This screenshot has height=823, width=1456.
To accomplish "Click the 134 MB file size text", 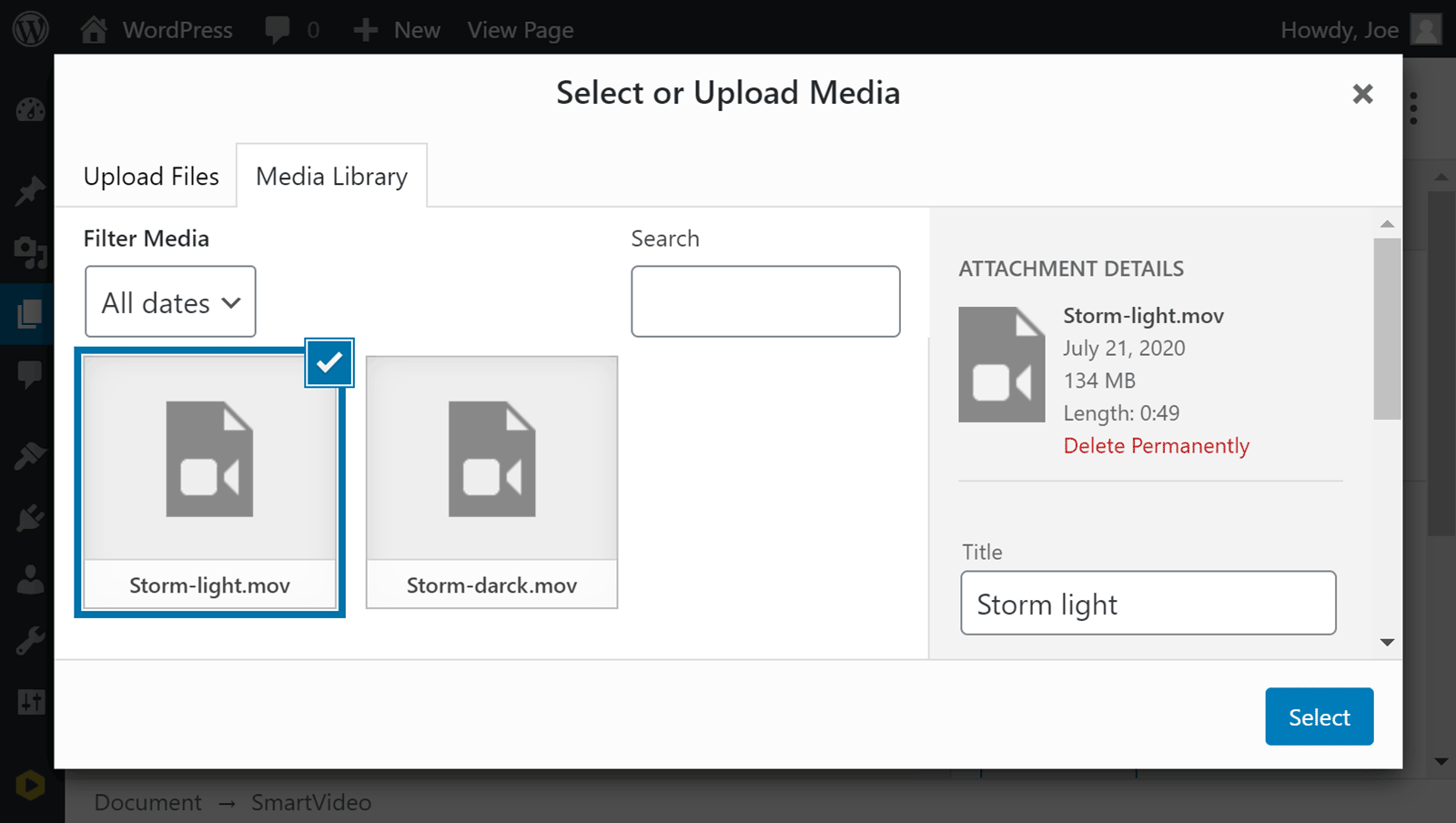I will tap(1099, 381).
